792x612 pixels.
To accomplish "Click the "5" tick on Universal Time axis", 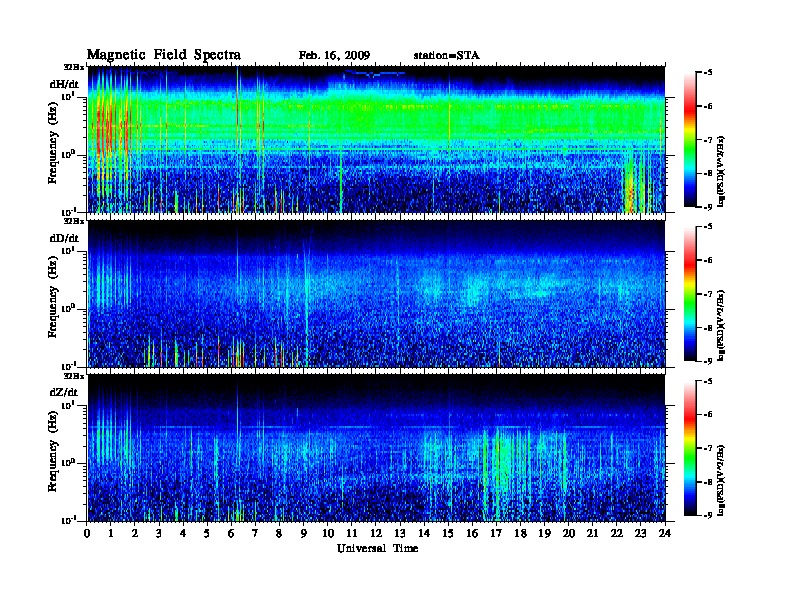I will click(208, 533).
